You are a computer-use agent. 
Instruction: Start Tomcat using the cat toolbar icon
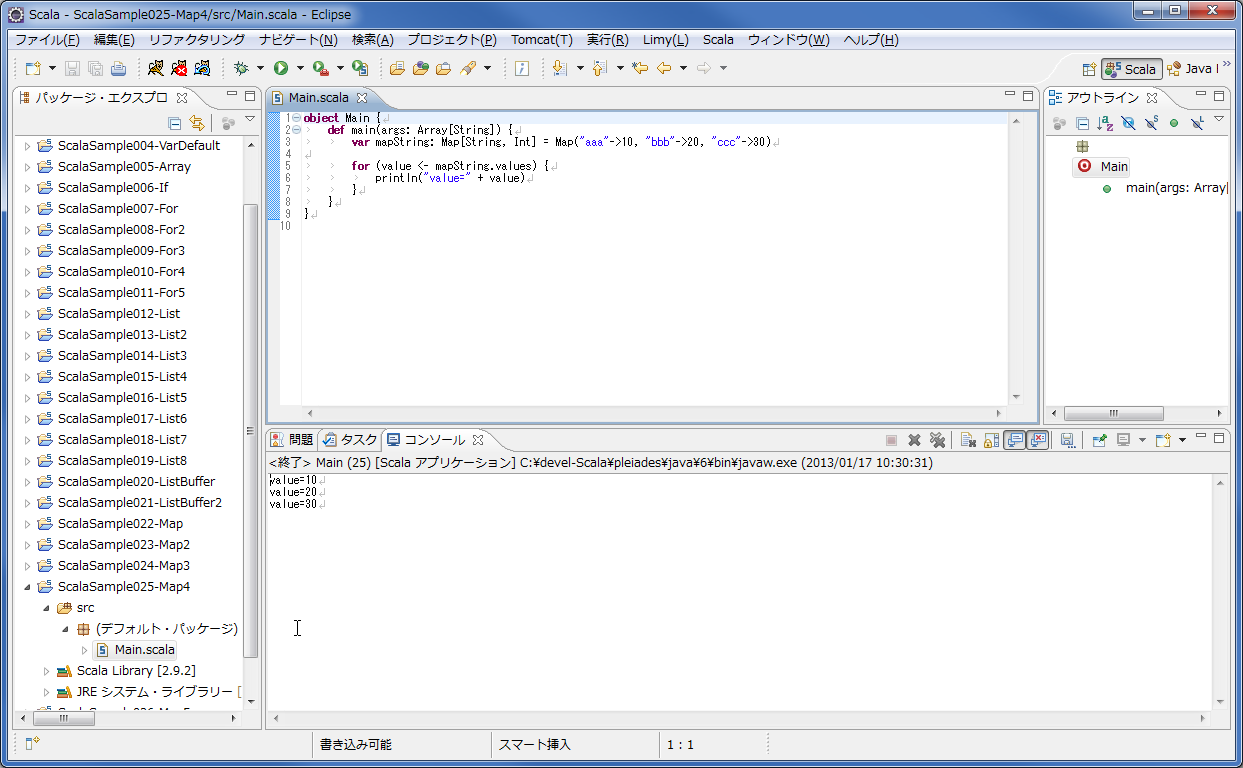tap(156, 68)
